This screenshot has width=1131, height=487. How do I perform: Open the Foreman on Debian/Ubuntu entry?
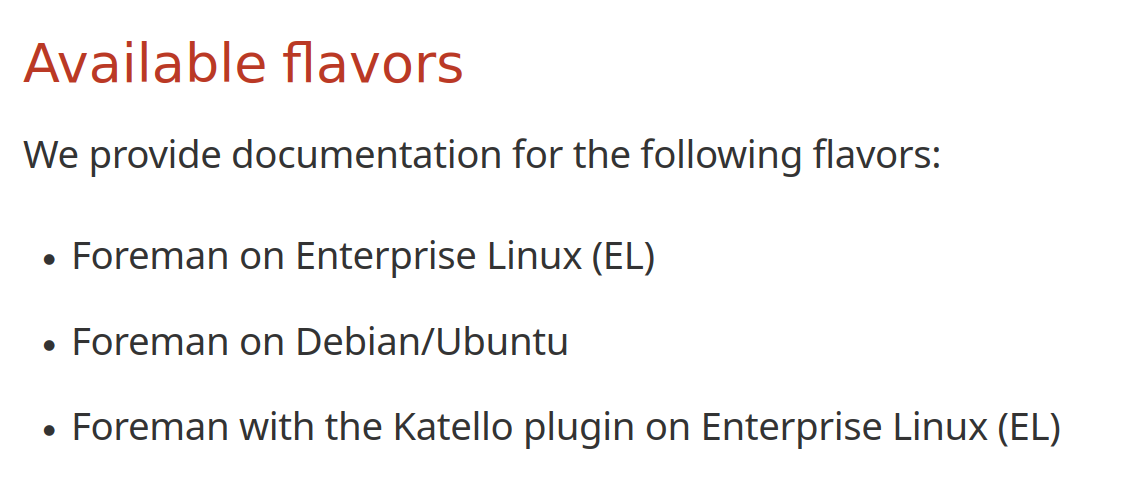tap(320, 341)
